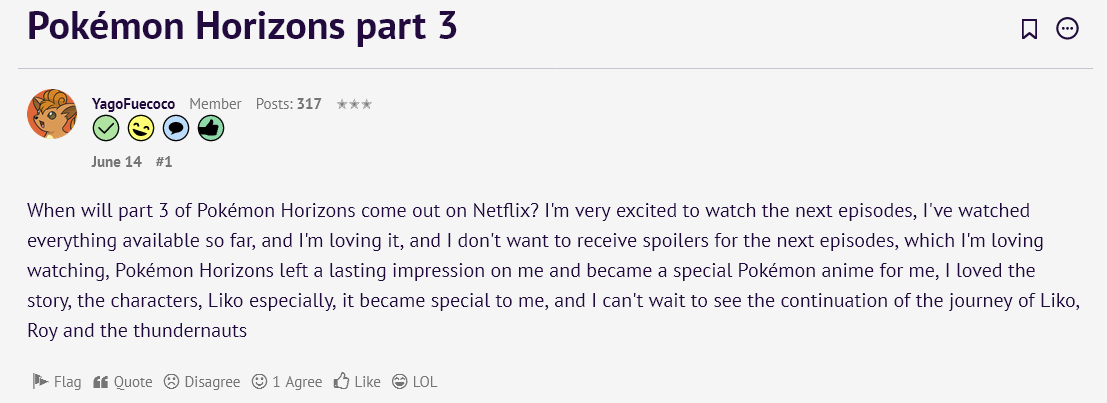
Task: React with LOL to the post
Action: (415, 381)
